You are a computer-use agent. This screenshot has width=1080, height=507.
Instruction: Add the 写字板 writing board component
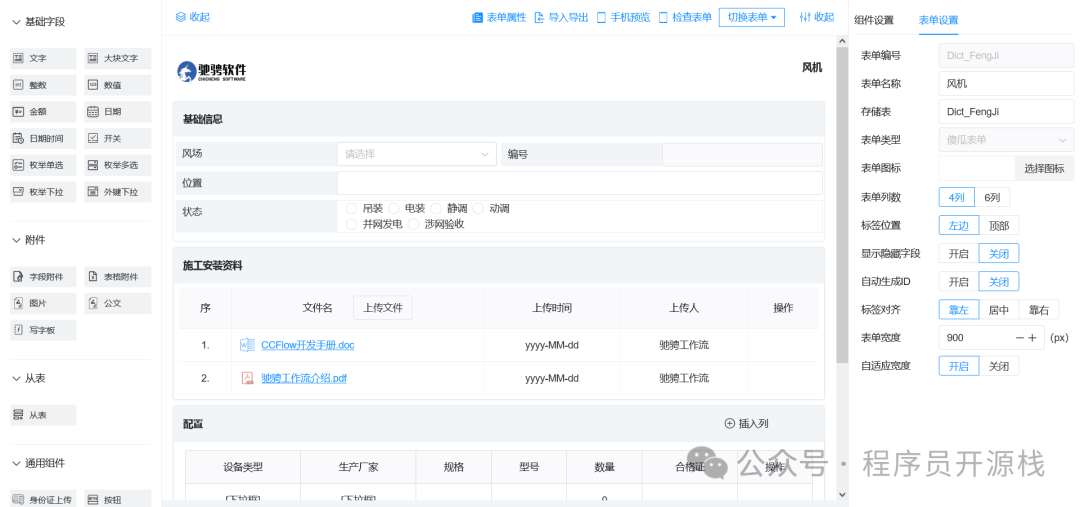point(43,330)
